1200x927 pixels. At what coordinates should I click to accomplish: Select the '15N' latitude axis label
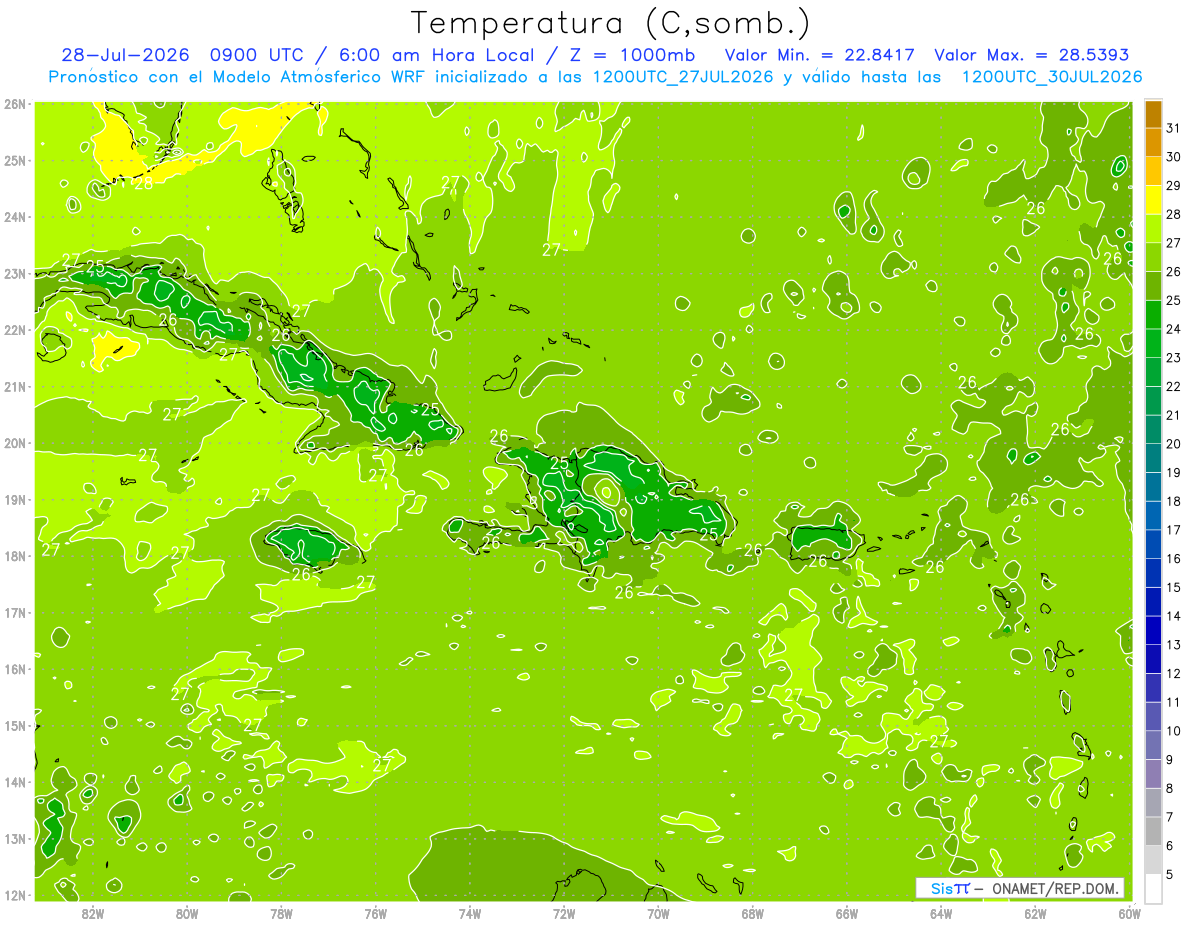click(15, 725)
